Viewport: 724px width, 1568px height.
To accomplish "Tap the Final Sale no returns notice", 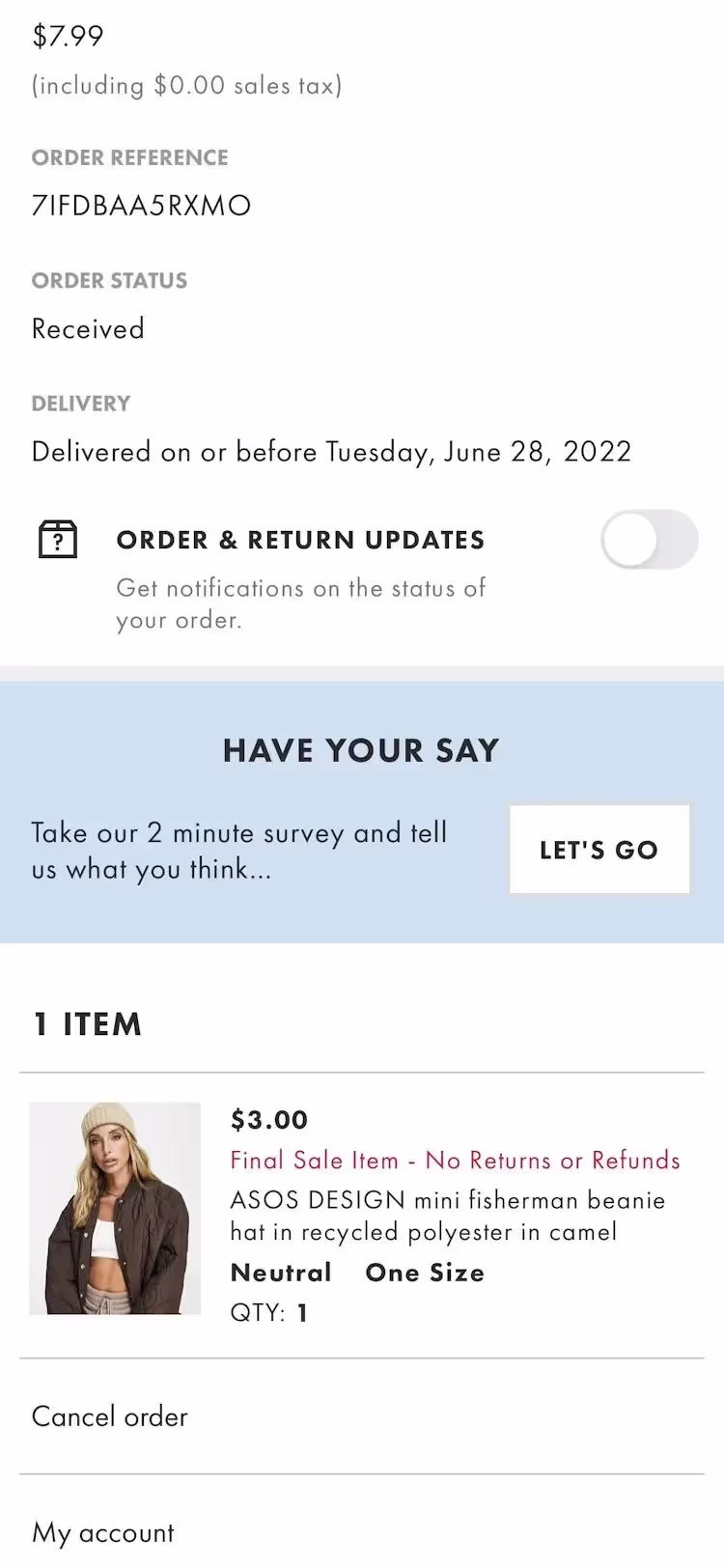I will tap(455, 1160).
